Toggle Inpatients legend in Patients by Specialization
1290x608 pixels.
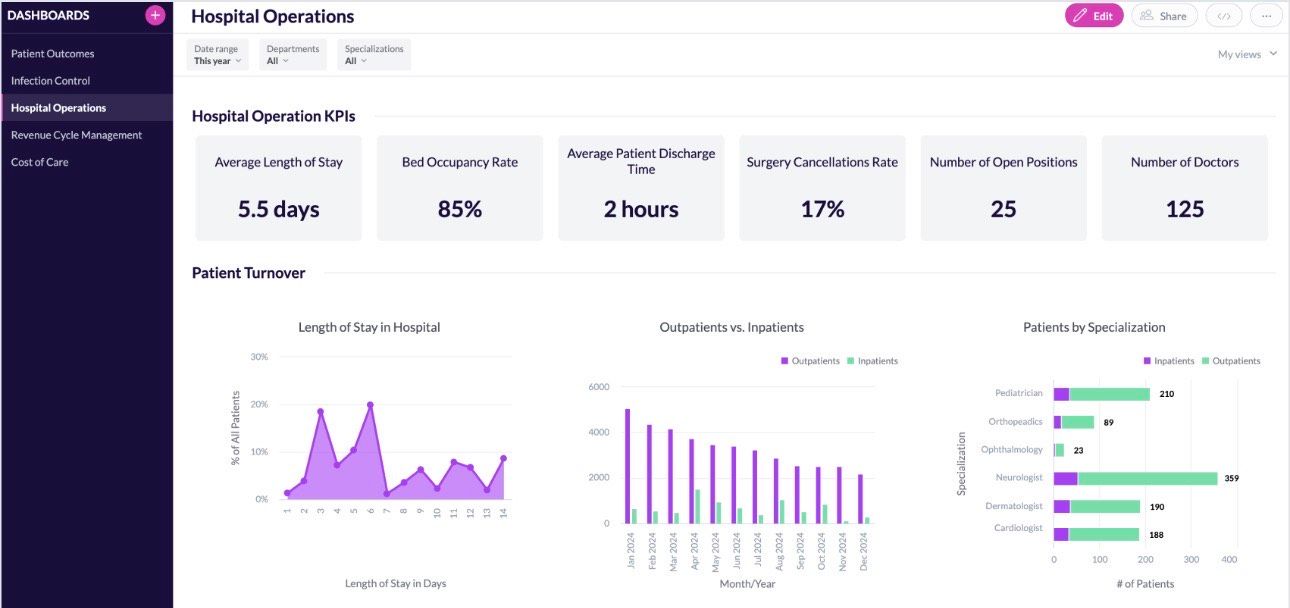coord(1168,361)
